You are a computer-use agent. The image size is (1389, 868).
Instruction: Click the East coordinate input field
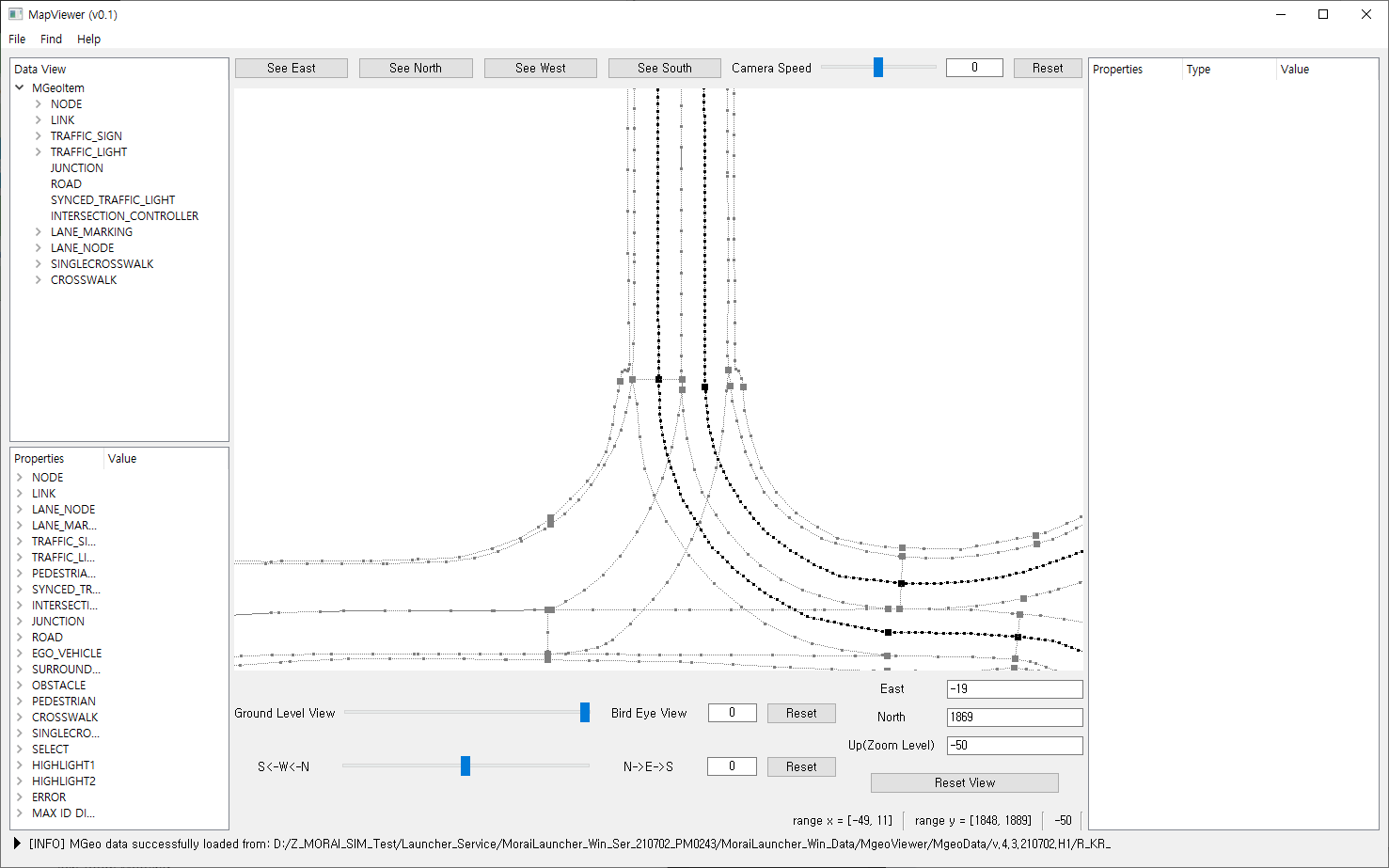(1014, 689)
